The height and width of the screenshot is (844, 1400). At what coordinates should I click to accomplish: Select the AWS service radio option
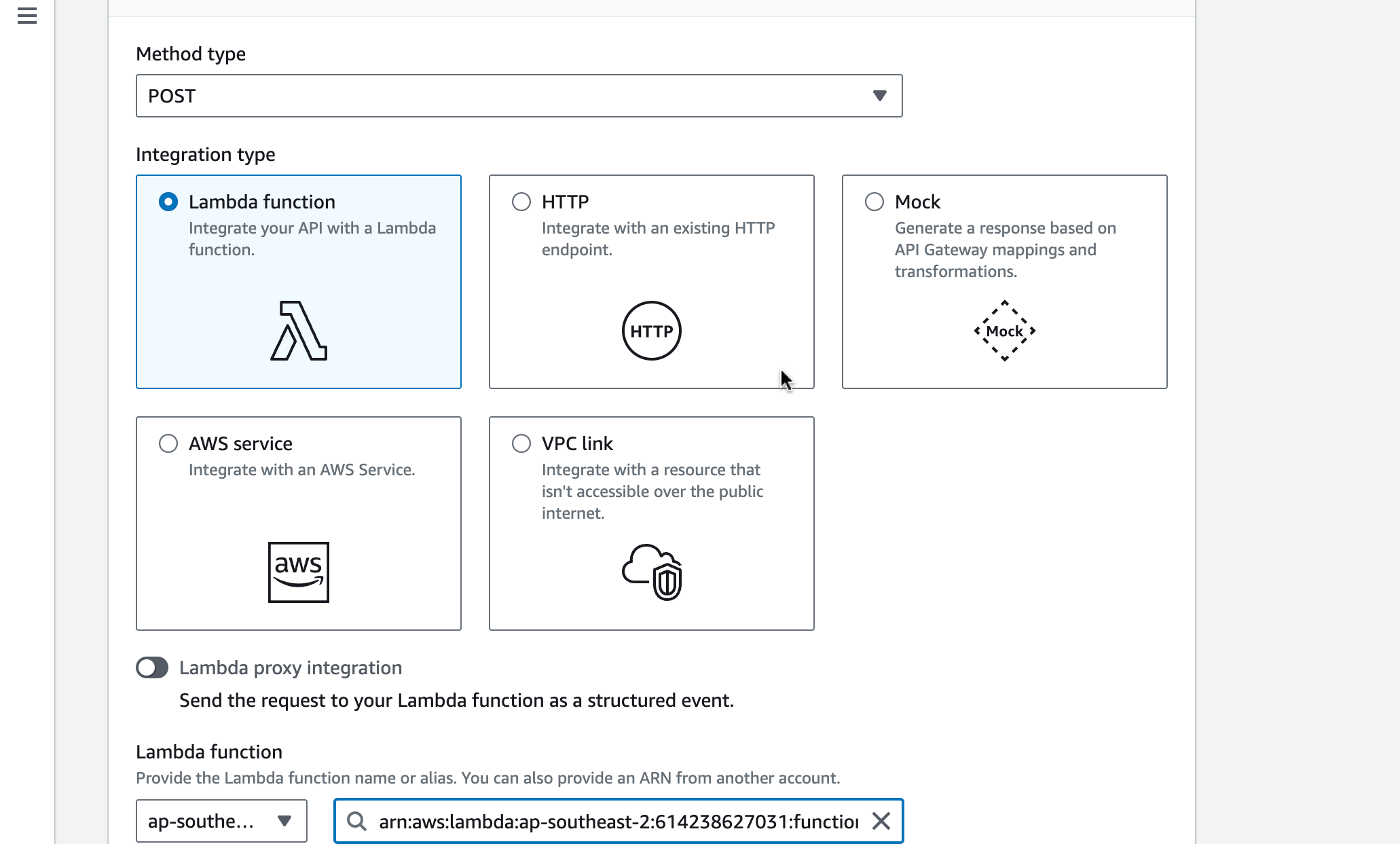tap(168, 443)
